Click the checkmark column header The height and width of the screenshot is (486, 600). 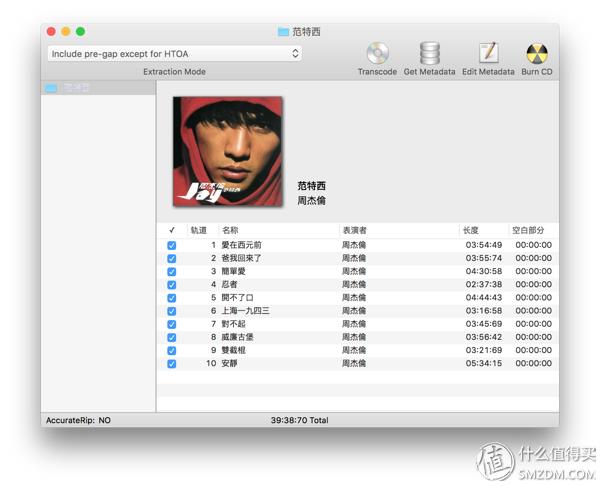coord(172,230)
